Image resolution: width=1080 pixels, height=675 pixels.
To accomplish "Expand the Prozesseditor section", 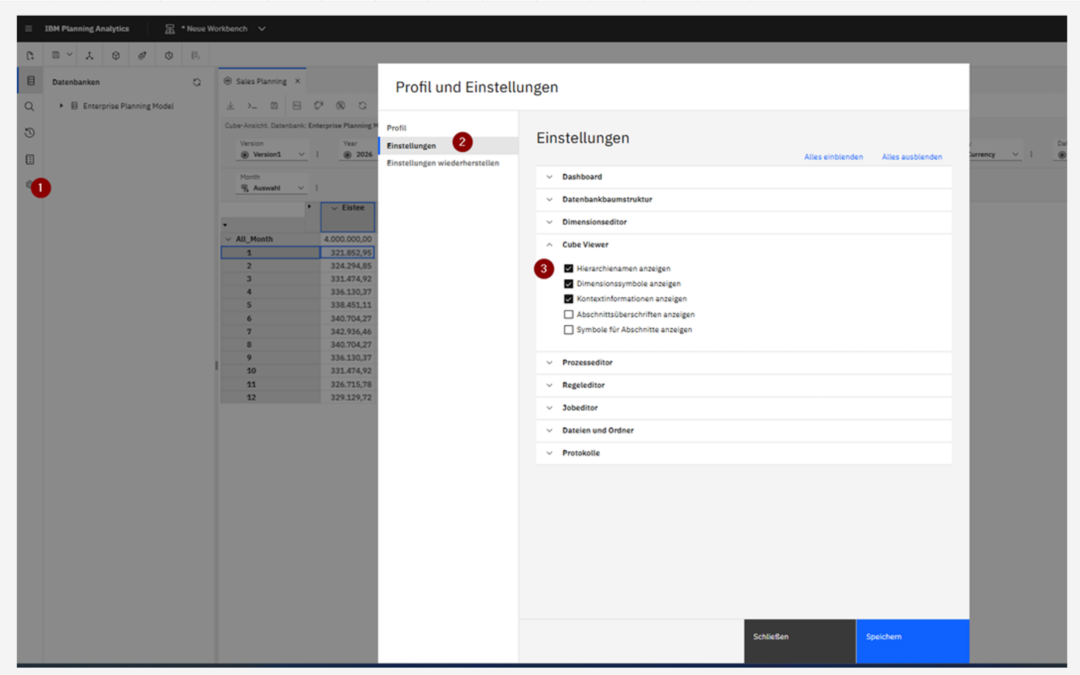I will pos(744,362).
